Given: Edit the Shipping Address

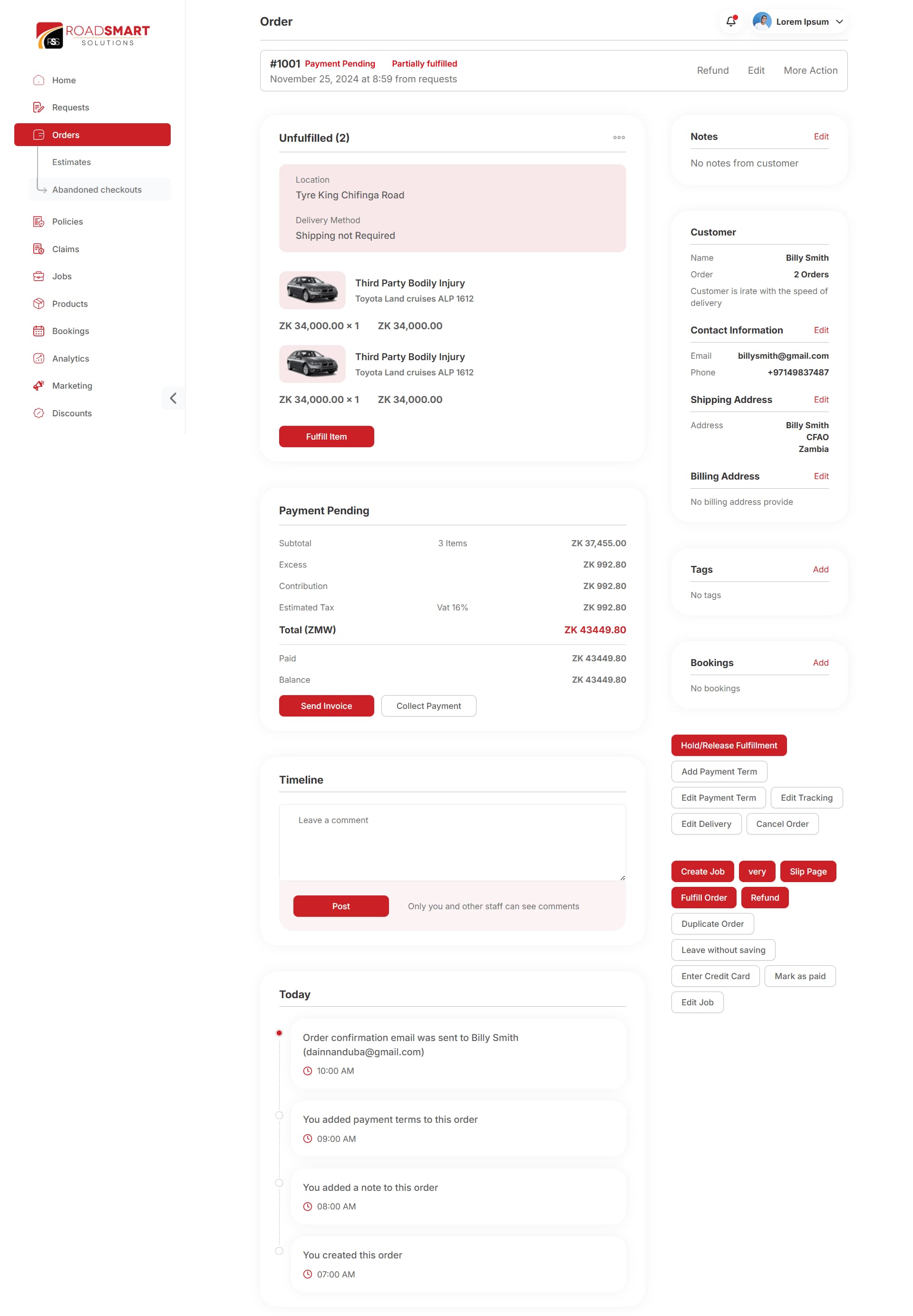Looking at the screenshot, I should point(822,400).
